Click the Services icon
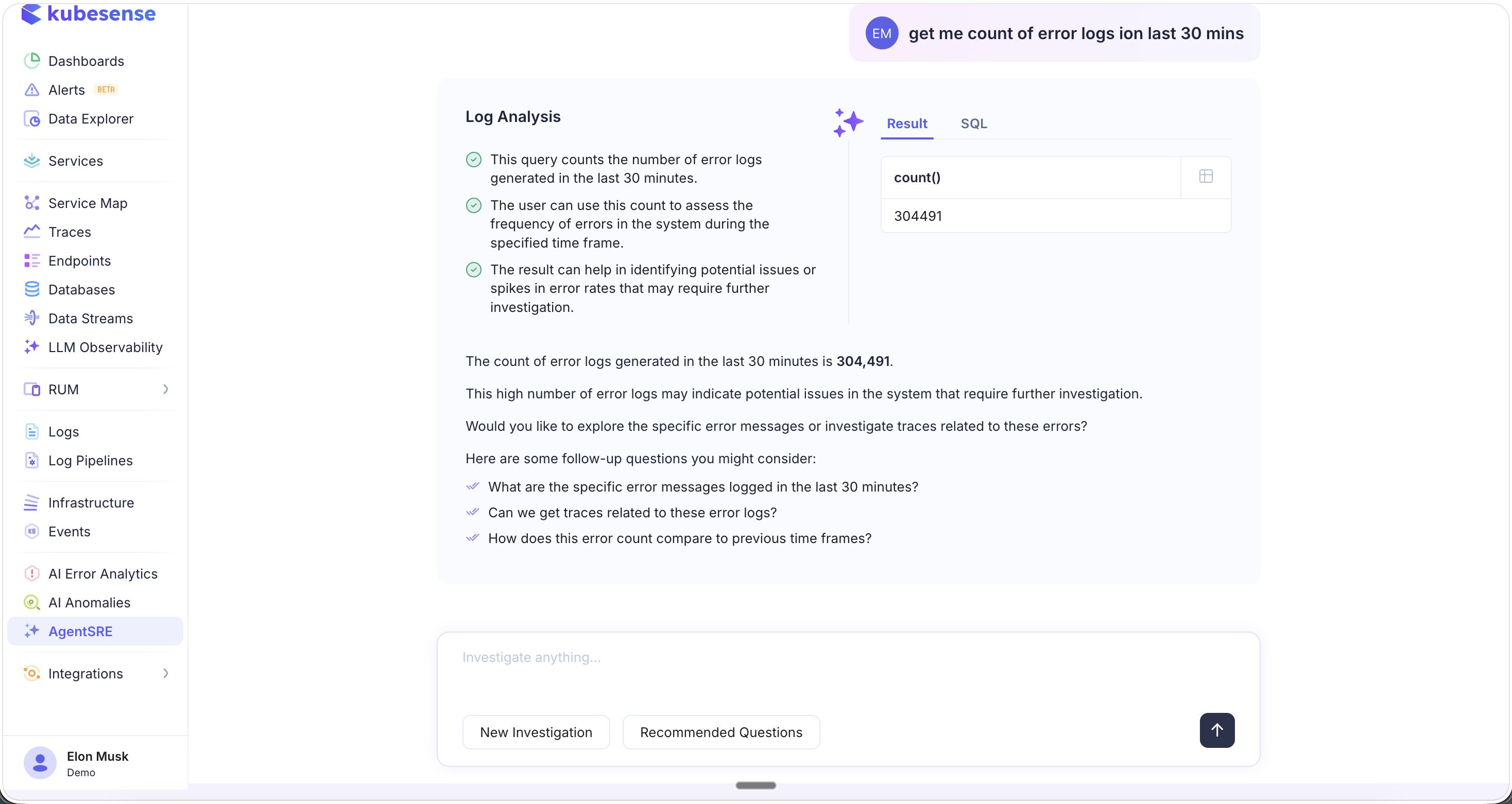Screen dimensions: 1512x804 (32, 161)
